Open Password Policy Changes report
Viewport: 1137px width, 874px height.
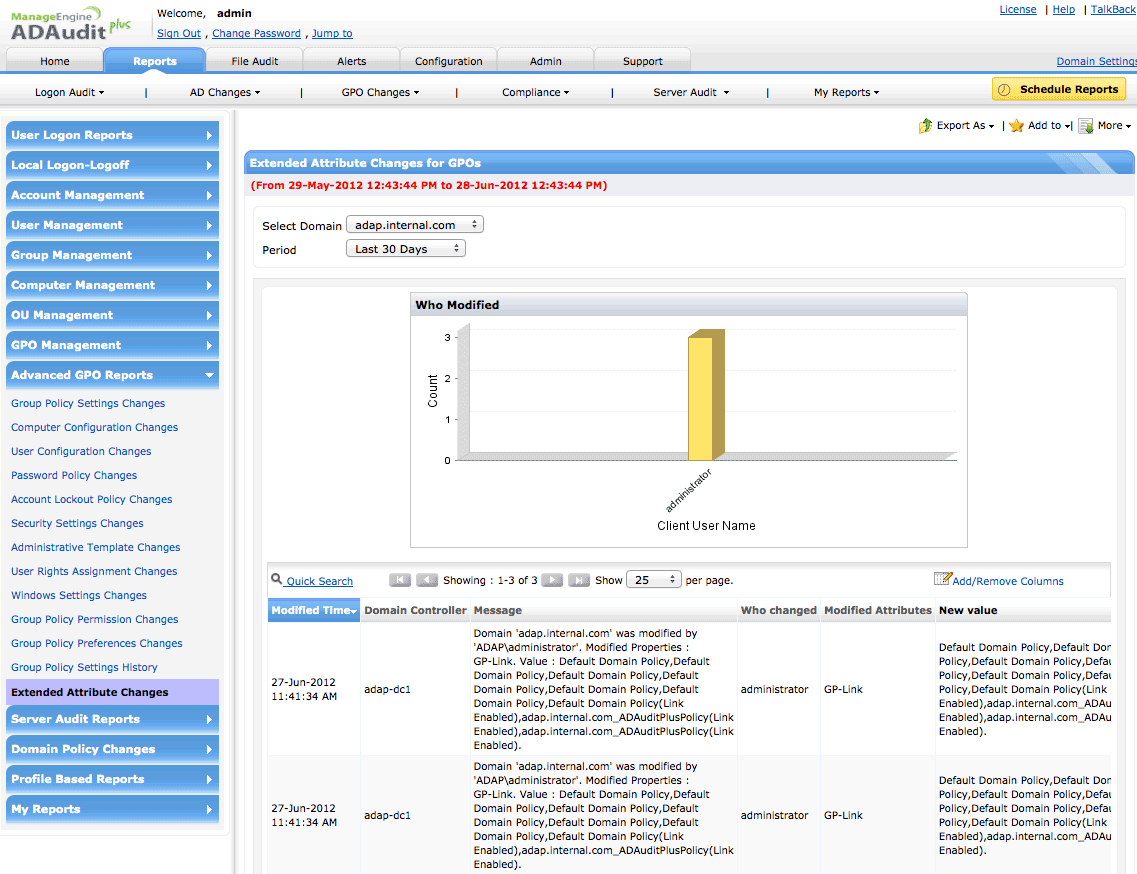coord(74,476)
